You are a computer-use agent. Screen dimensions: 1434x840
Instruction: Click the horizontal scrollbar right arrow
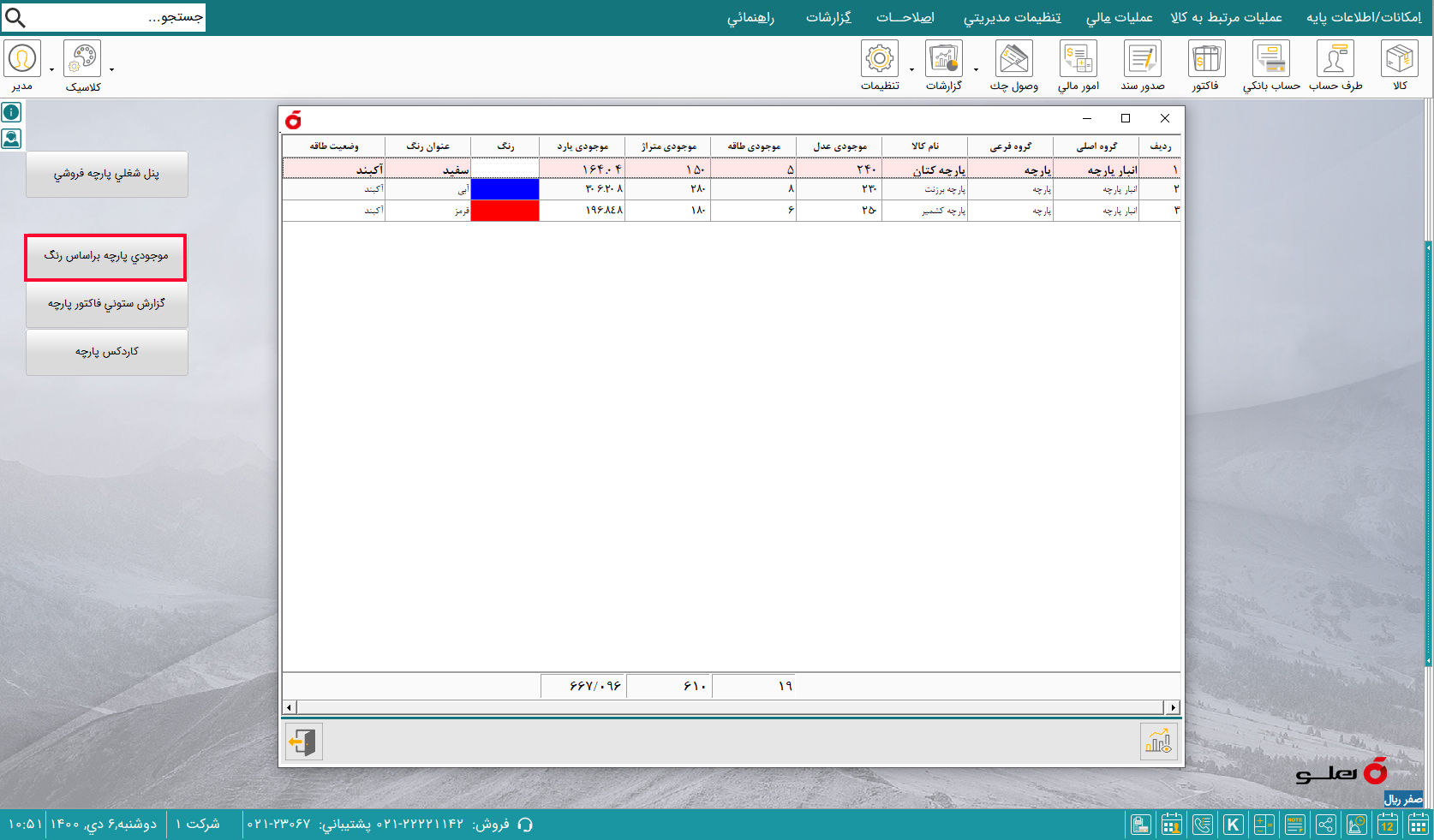pyautogui.click(x=1173, y=707)
